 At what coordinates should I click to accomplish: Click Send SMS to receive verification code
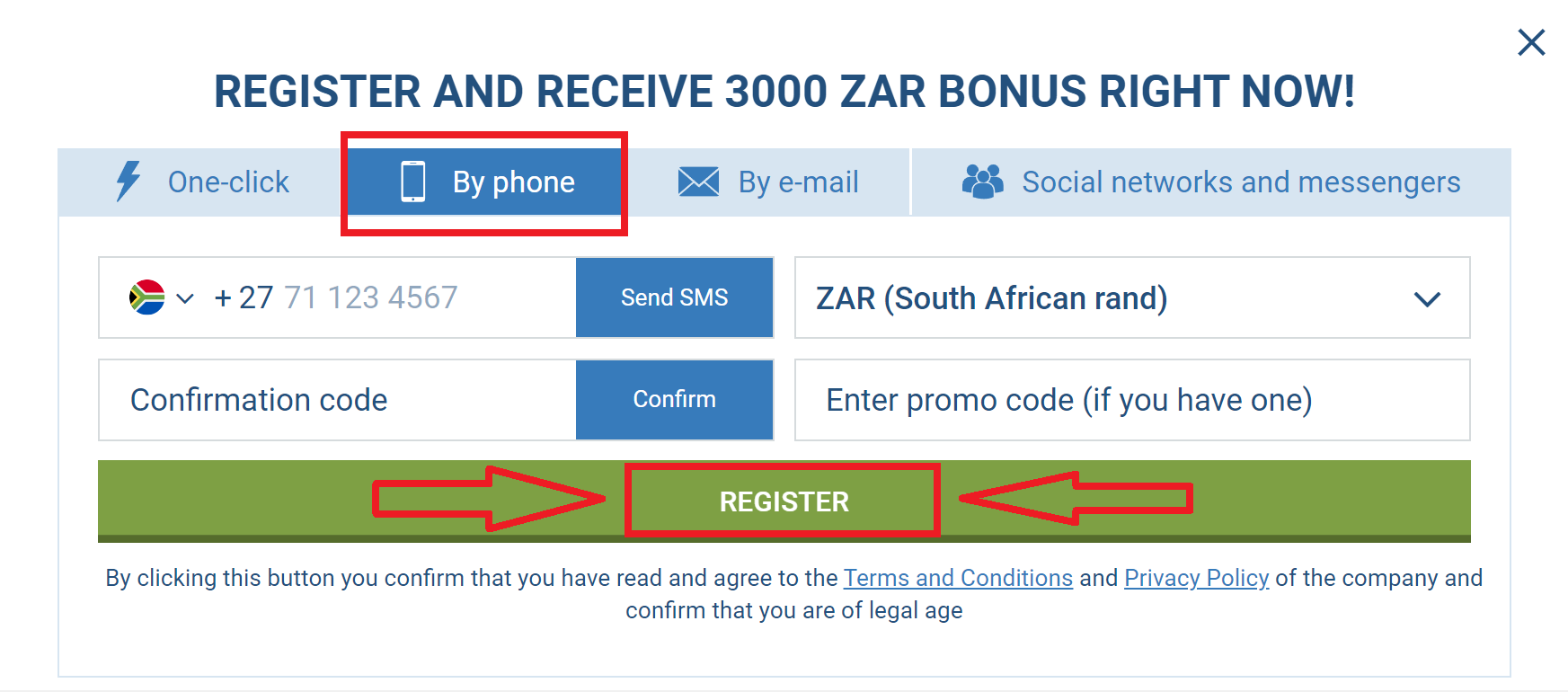[x=674, y=297]
